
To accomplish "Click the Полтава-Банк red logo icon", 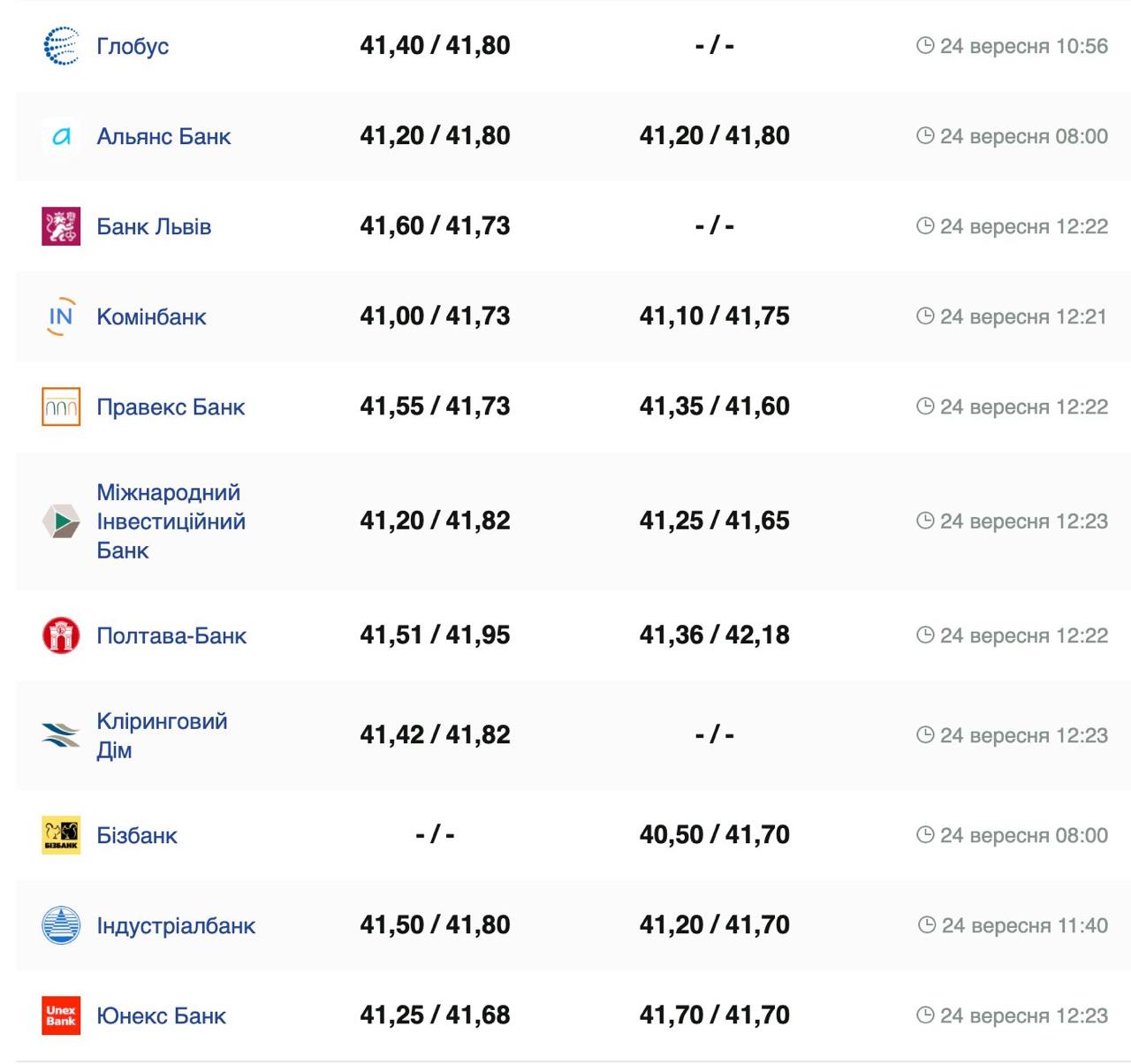I will pyautogui.click(x=61, y=635).
